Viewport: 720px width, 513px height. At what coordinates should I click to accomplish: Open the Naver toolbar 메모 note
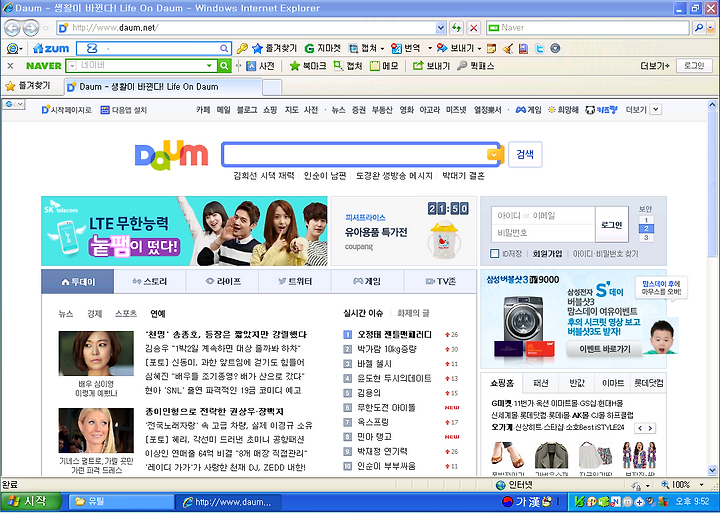pyautogui.click(x=384, y=66)
